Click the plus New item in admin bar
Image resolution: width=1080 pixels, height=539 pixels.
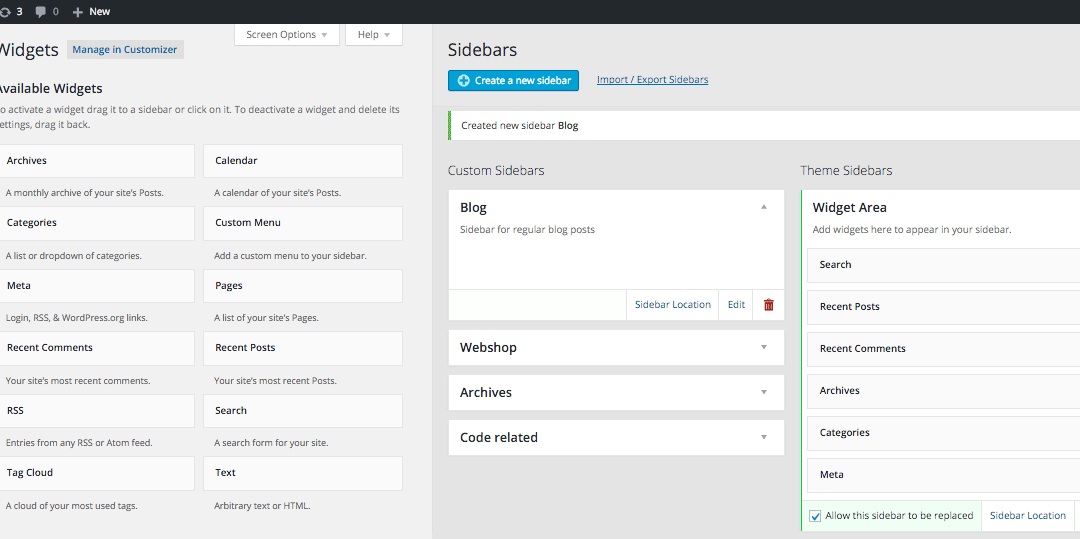91,12
